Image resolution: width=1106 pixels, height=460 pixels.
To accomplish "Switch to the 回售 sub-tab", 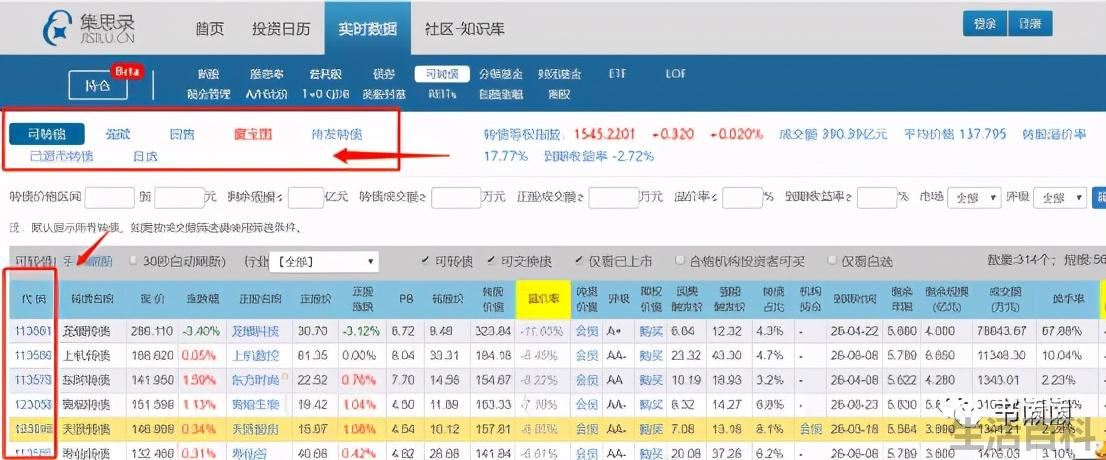I will (x=182, y=134).
